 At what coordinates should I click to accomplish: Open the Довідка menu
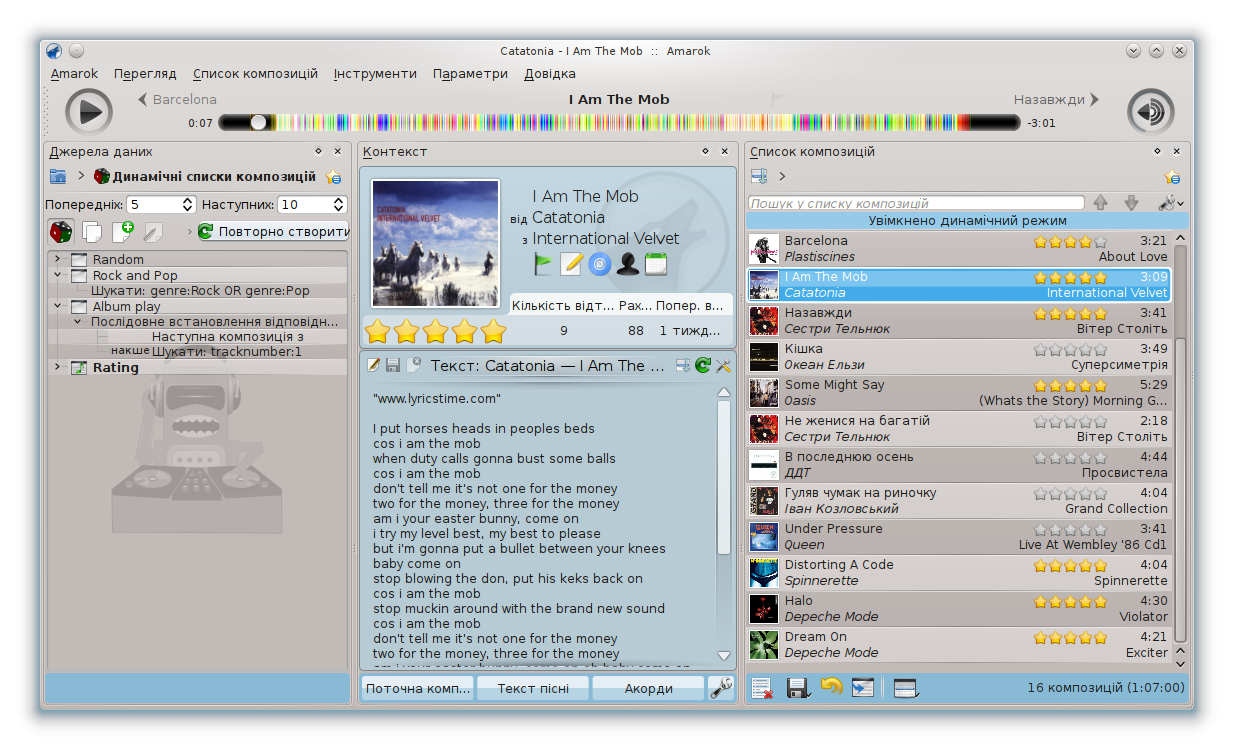pos(550,73)
